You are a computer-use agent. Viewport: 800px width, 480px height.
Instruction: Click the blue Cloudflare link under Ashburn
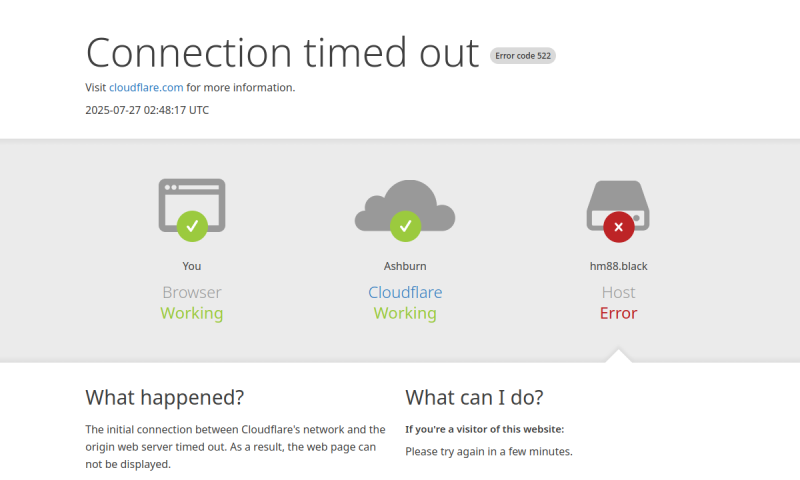click(405, 292)
